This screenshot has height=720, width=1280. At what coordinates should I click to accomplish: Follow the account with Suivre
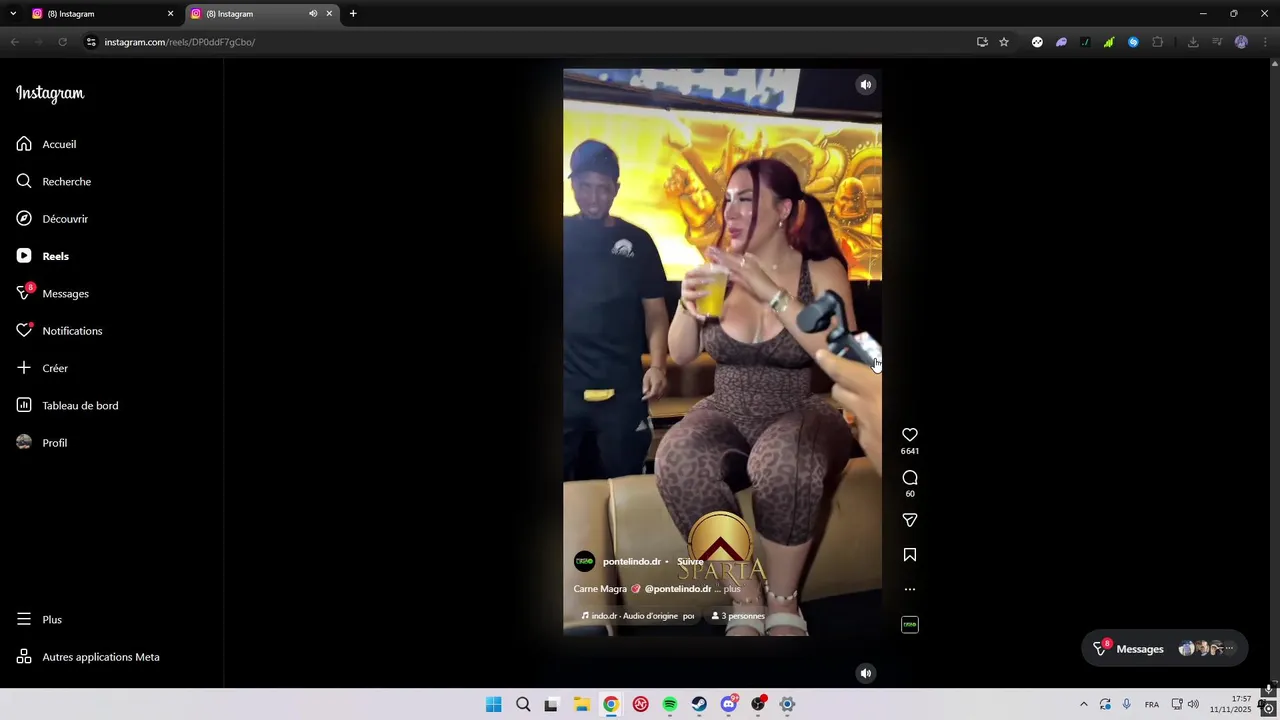point(690,562)
